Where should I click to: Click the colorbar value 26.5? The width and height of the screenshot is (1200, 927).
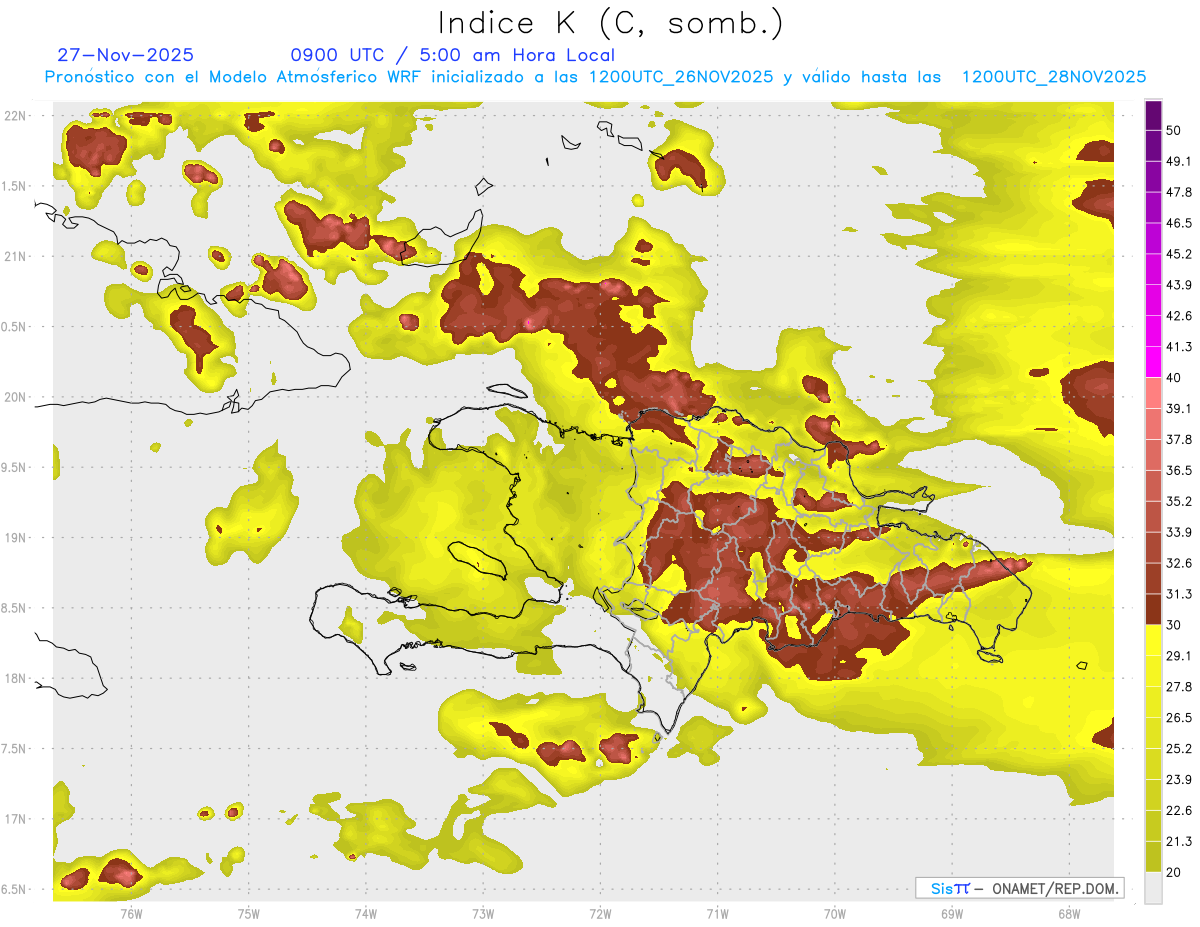click(x=1179, y=718)
